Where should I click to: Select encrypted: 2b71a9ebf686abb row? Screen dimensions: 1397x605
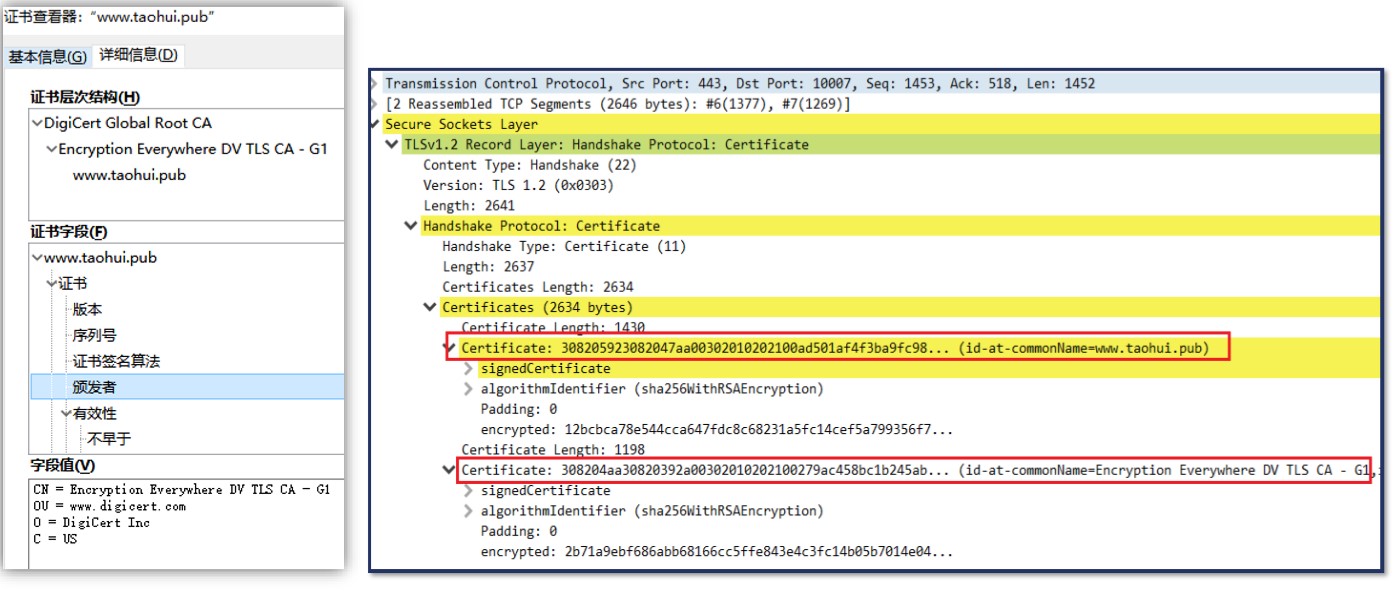pyautogui.click(x=717, y=552)
